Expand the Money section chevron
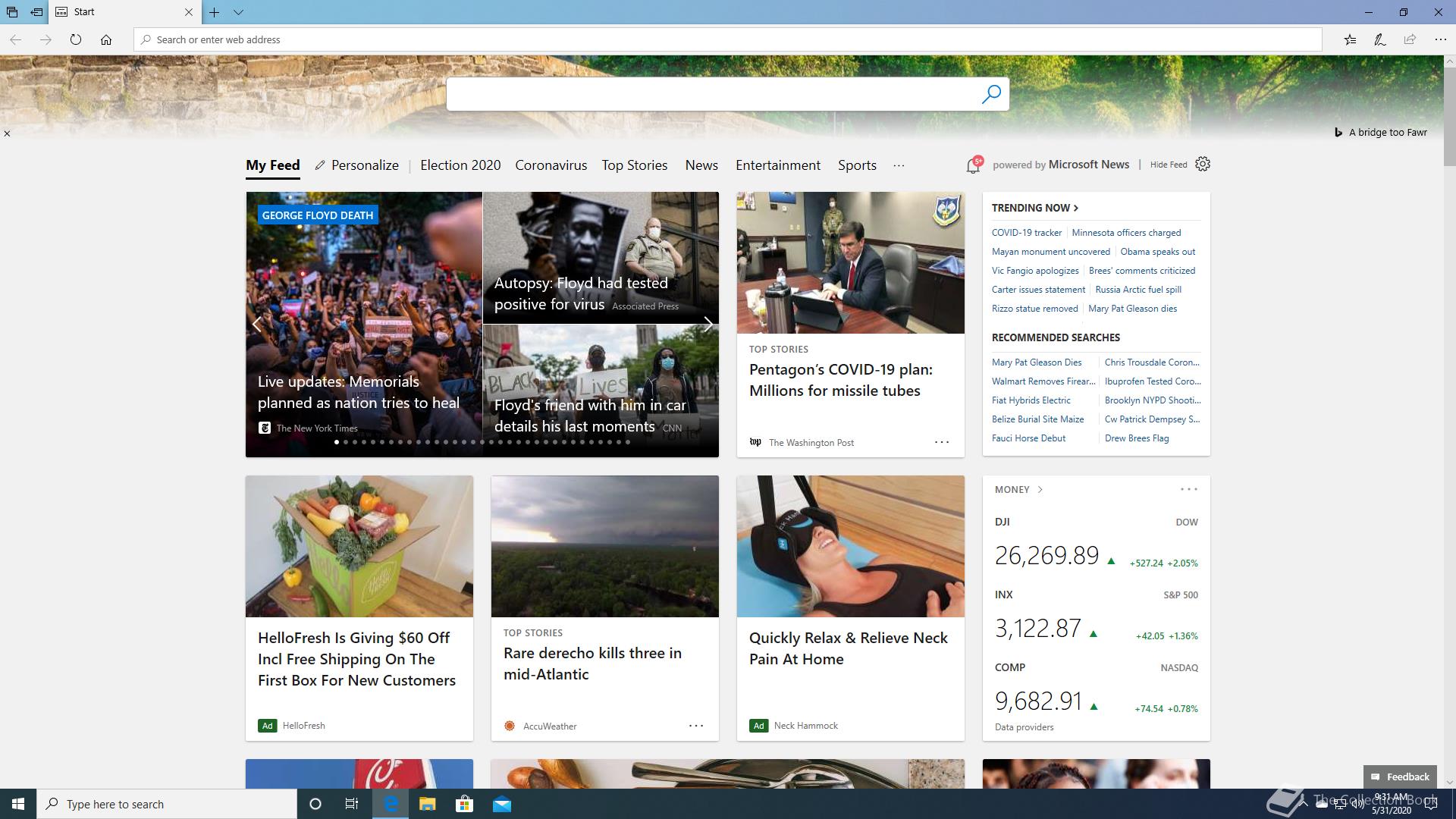1456x819 pixels. click(1040, 490)
